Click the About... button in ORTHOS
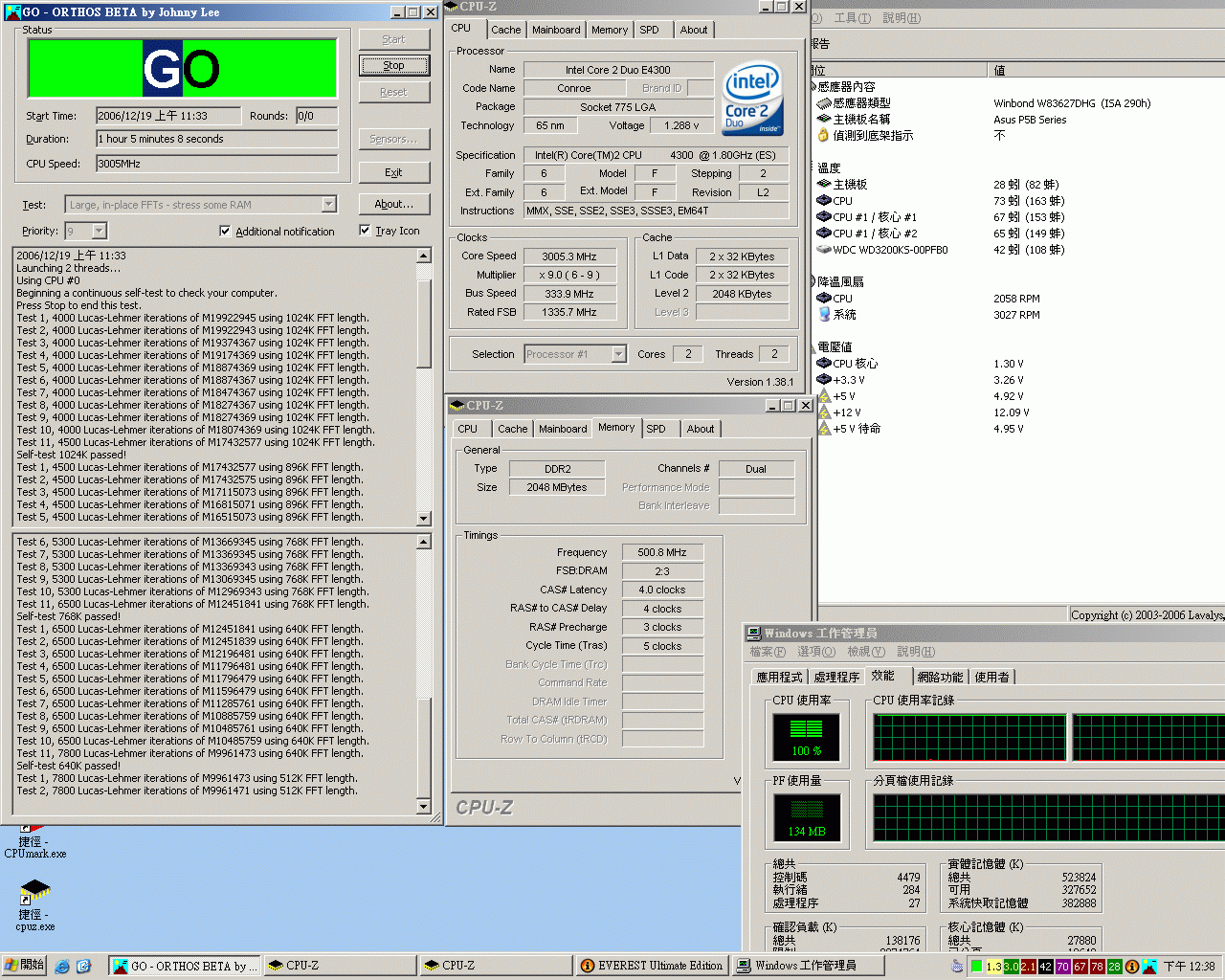This screenshot has height=980, width=1225. point(393,204)
